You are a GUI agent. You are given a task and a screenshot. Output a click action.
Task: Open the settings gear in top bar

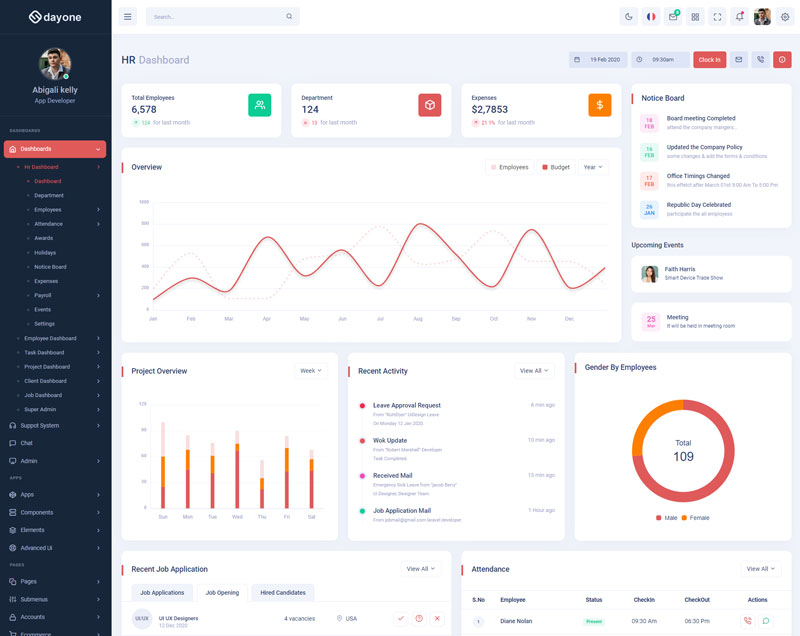pos(784,17)
